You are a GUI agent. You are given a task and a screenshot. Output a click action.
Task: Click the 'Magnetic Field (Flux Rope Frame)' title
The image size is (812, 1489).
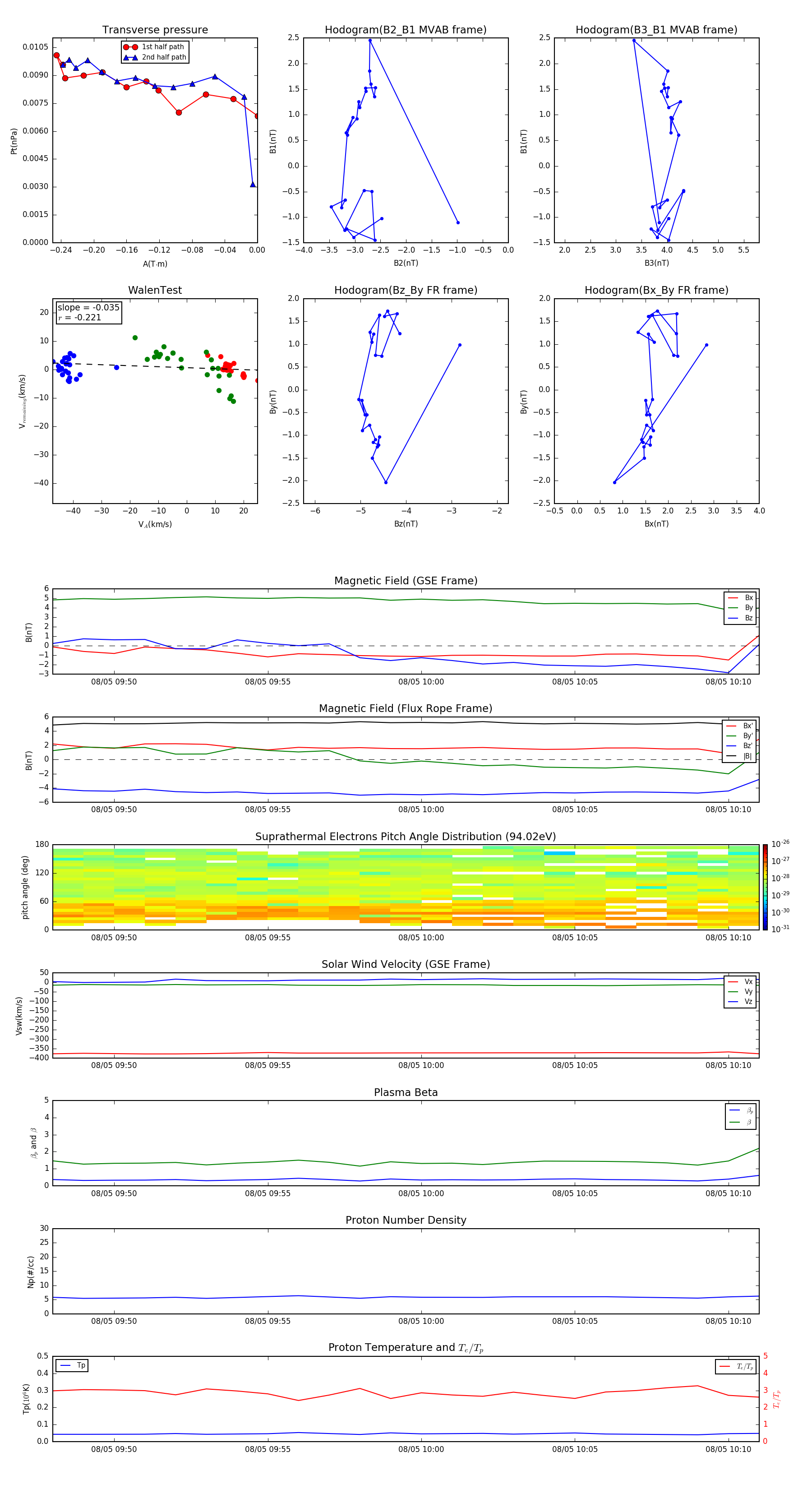[x=406, y=709]
